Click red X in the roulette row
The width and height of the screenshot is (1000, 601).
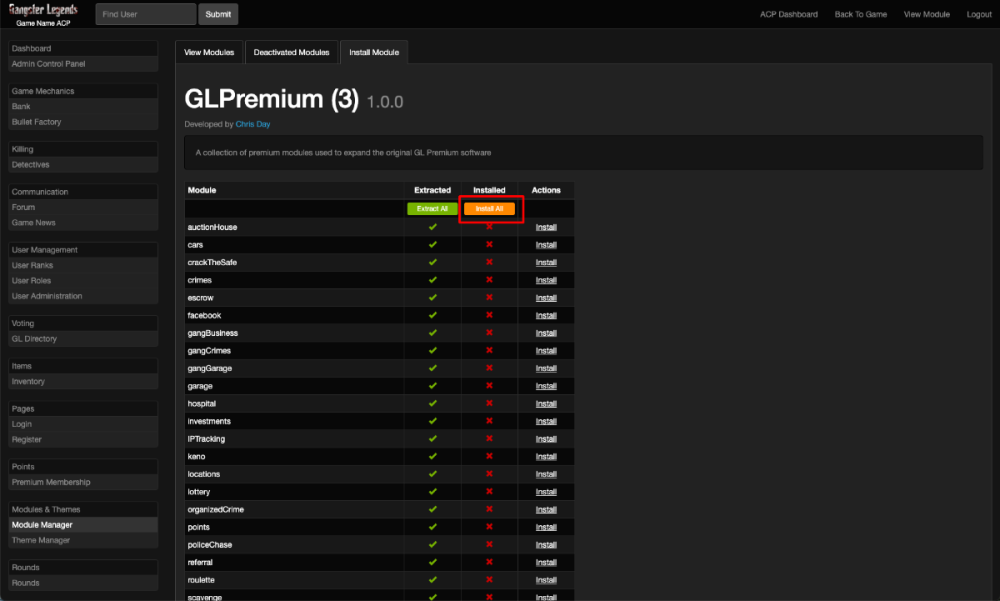489,580
